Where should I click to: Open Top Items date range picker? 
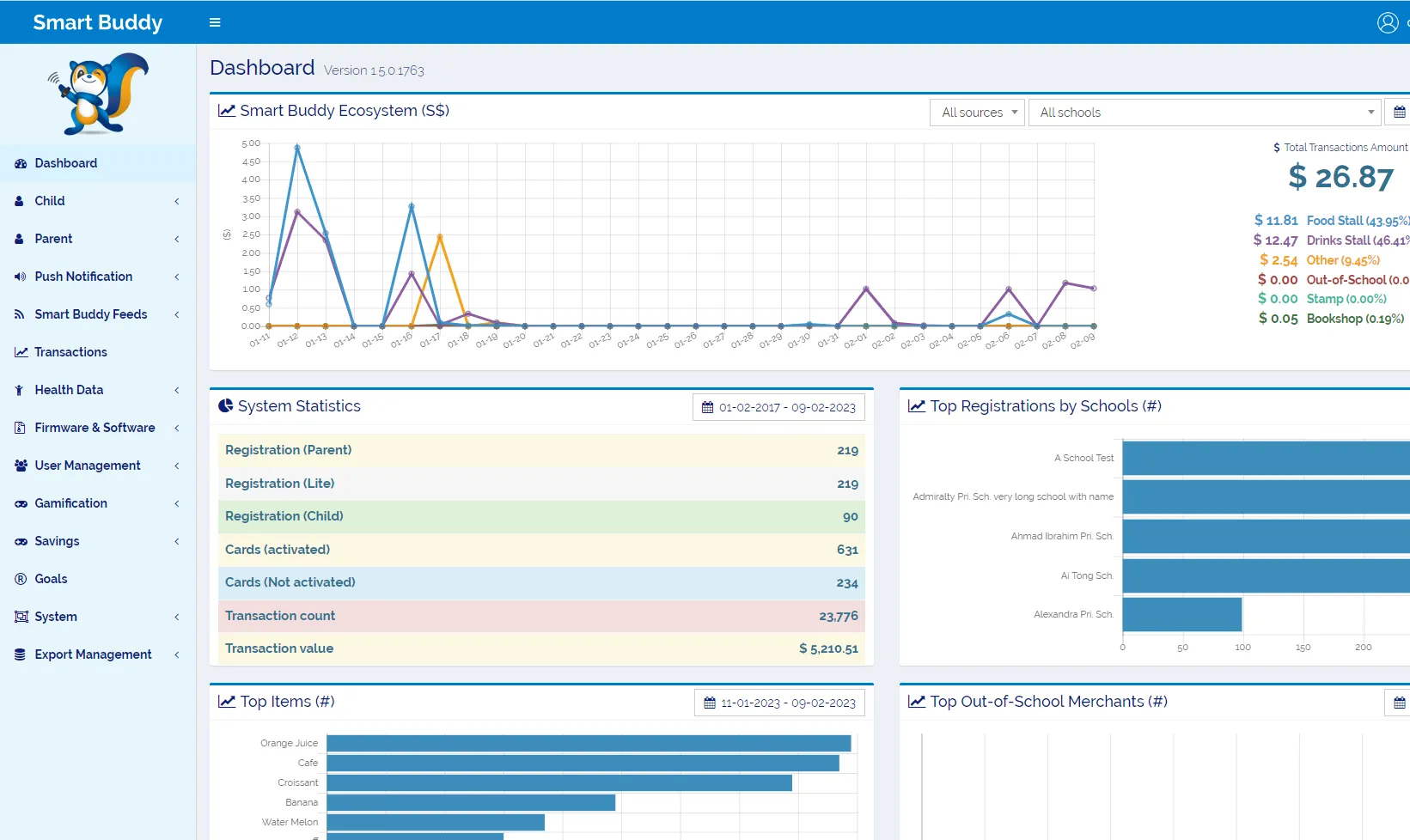point(779,703)
